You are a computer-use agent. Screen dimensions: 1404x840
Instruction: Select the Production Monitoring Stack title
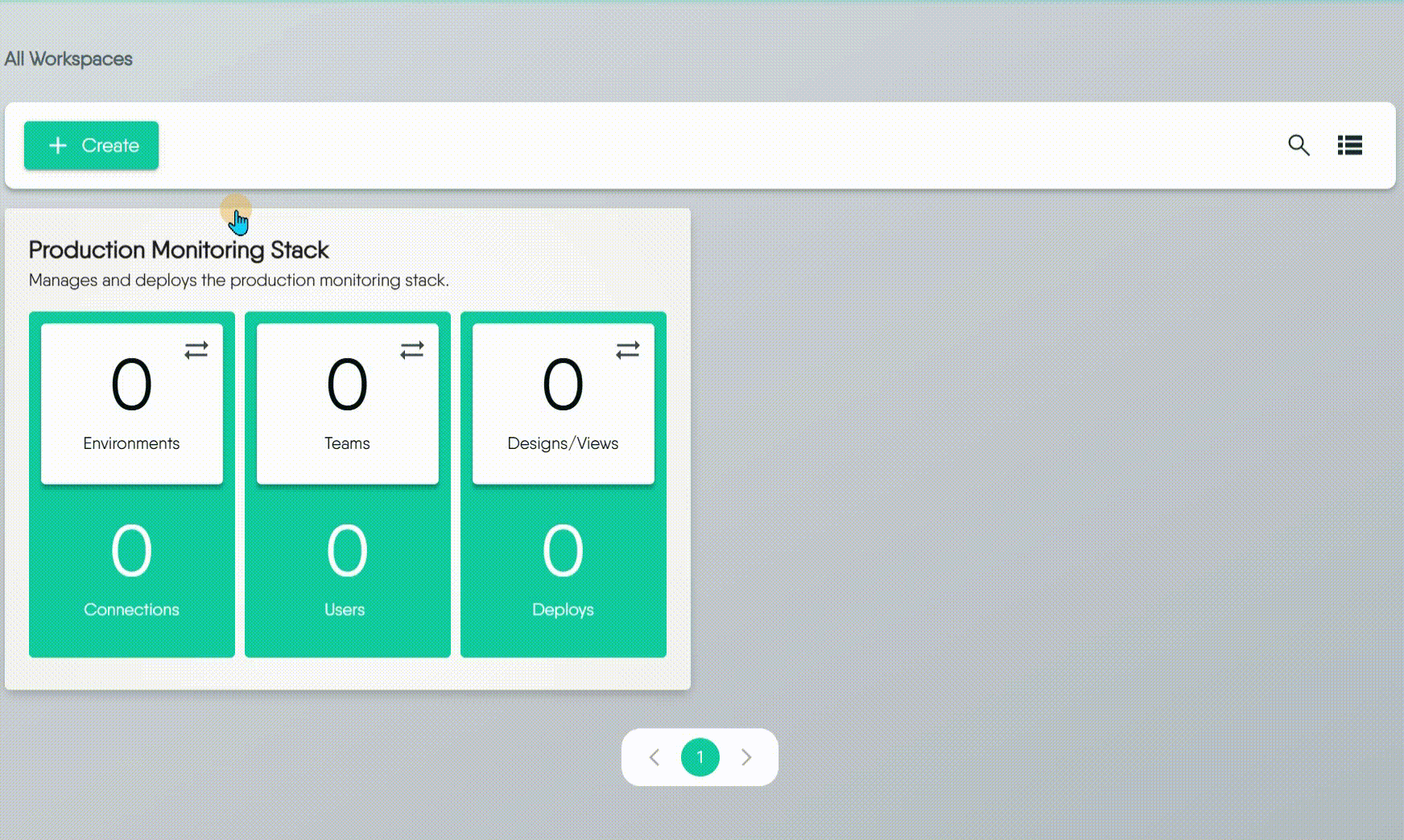pos(178,249)
